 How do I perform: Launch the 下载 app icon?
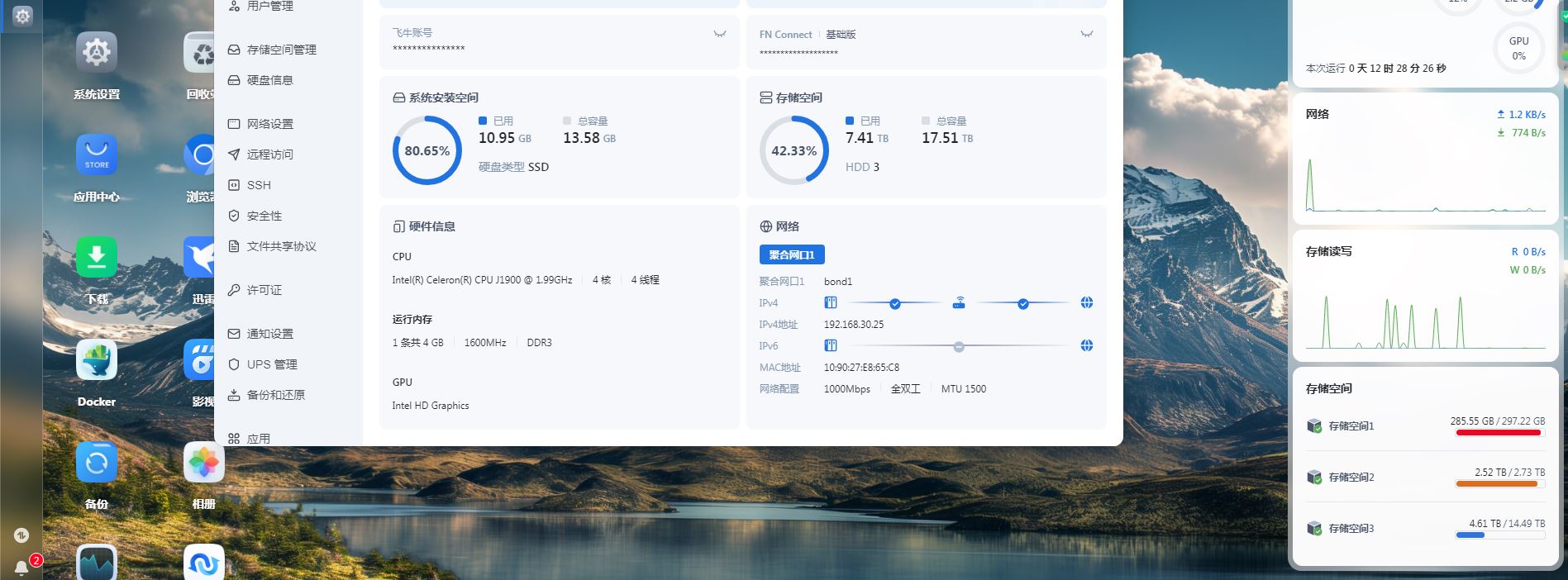click(x=97, y=257)
